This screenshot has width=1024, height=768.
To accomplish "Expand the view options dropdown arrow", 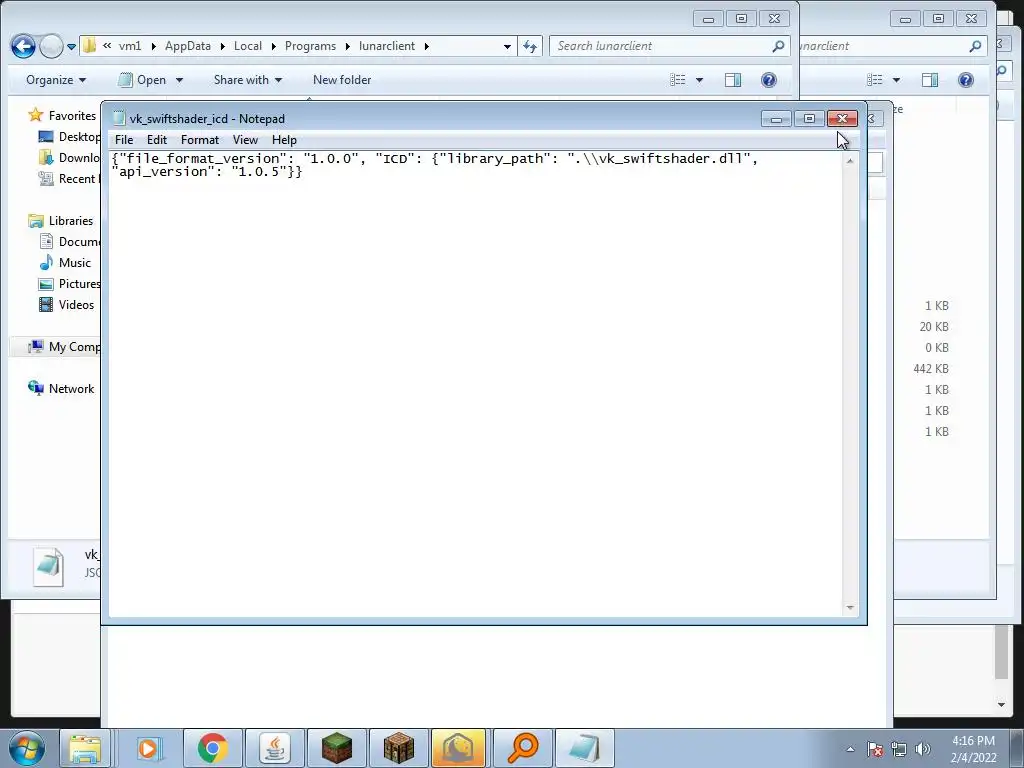I will [699, 80].
